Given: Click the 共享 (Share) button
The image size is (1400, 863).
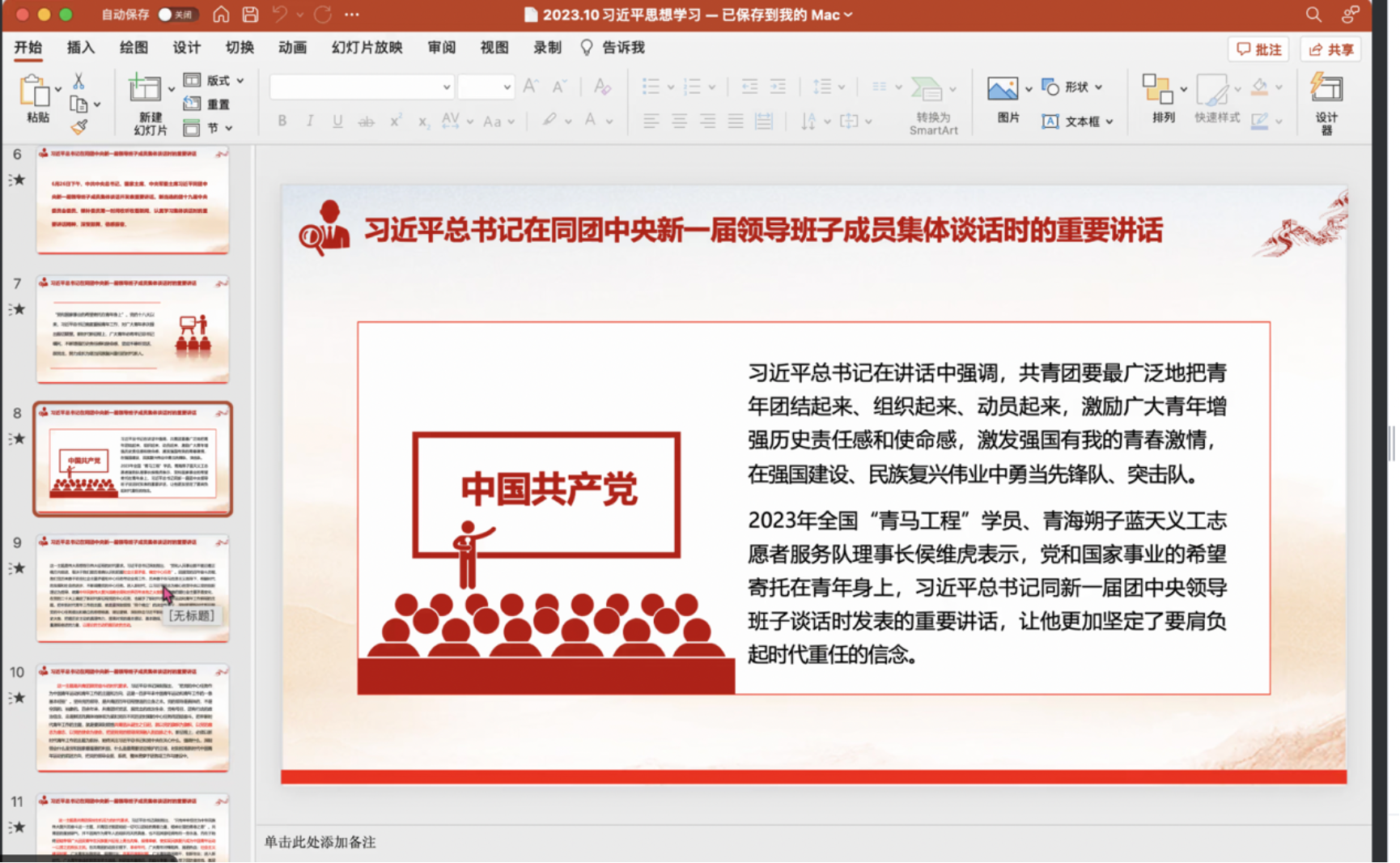Looking at the screenshot, I should point(1332,49).
